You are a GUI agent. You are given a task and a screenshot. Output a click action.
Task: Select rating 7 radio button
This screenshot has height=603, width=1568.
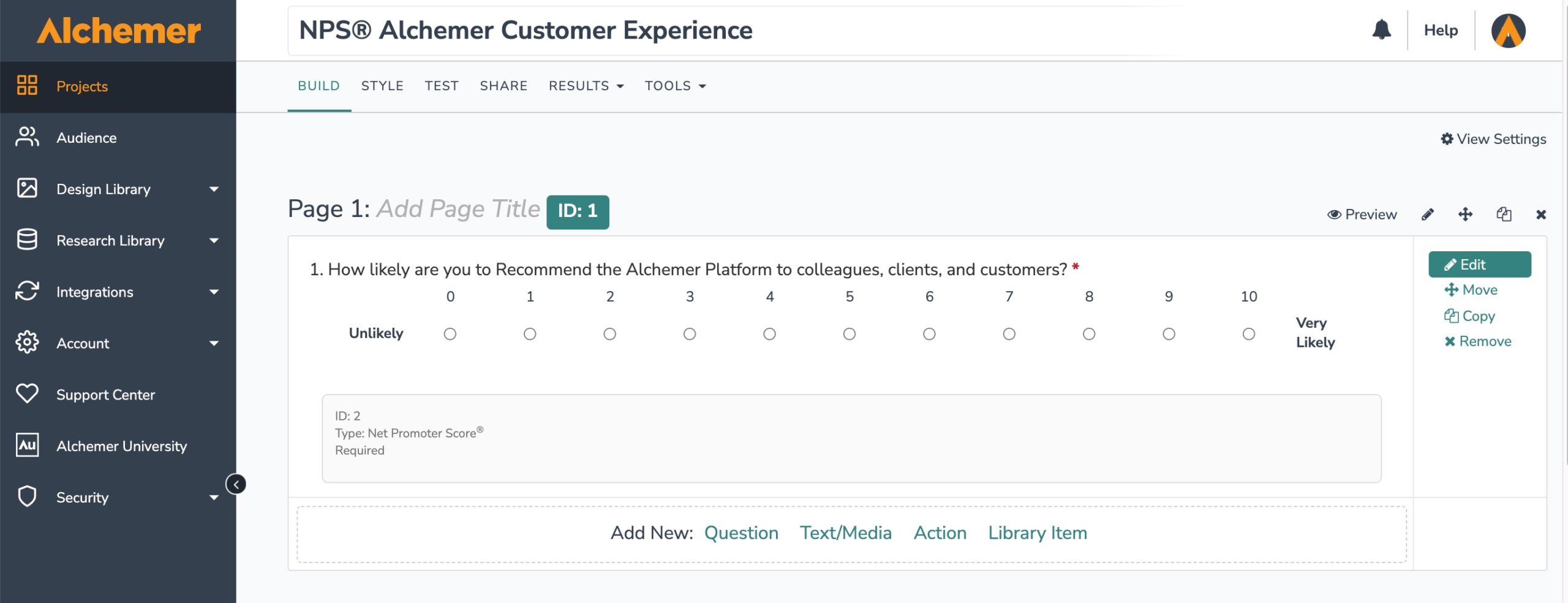(x=1009, y=334)
